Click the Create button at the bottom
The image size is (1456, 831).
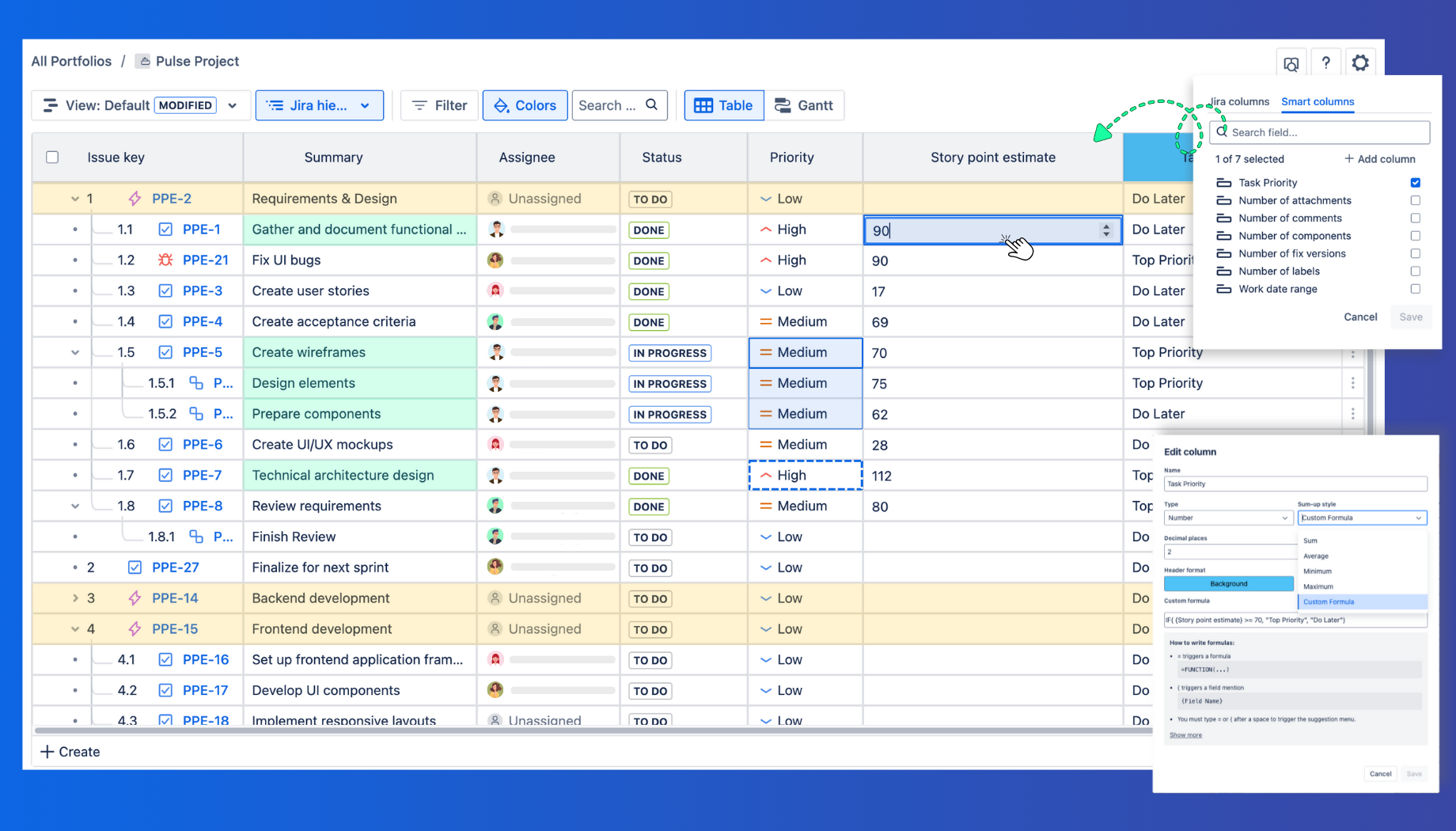tap(70, 752)
